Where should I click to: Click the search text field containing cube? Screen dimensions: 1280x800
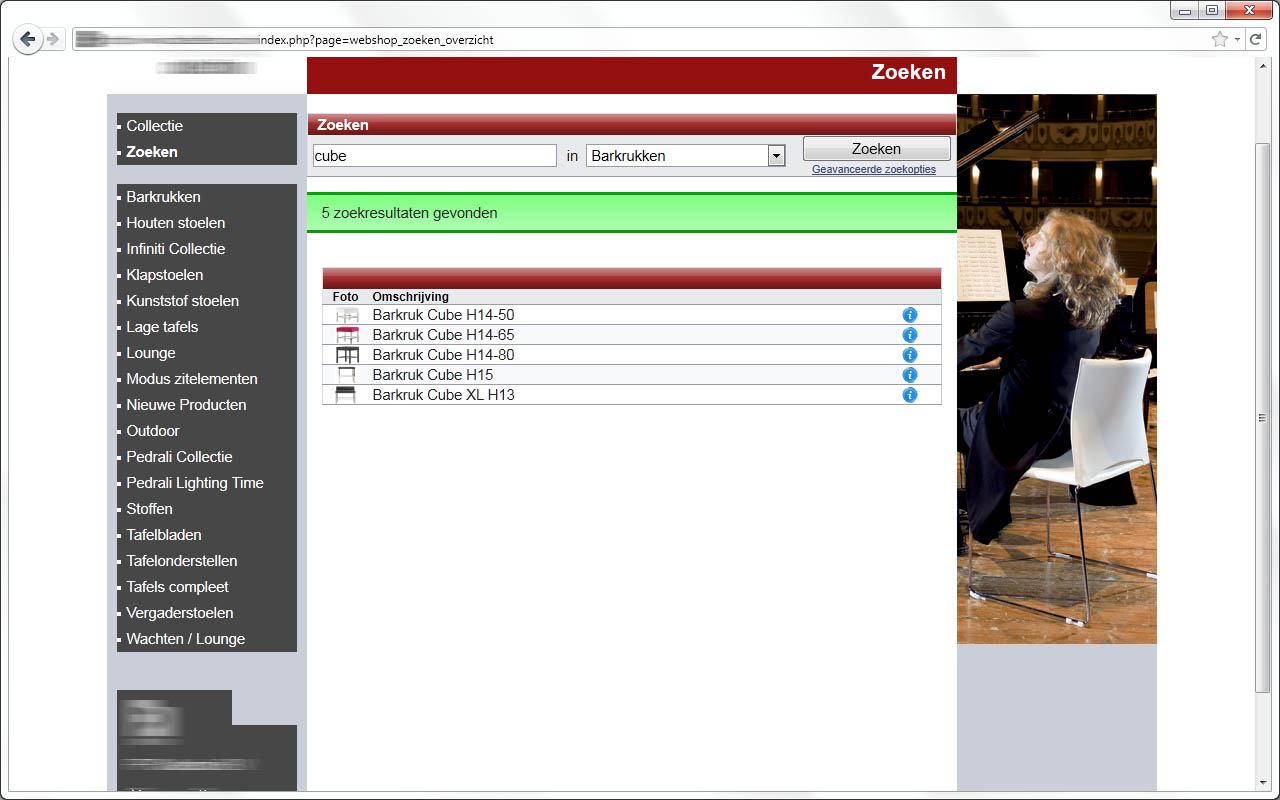coord(434,155)
